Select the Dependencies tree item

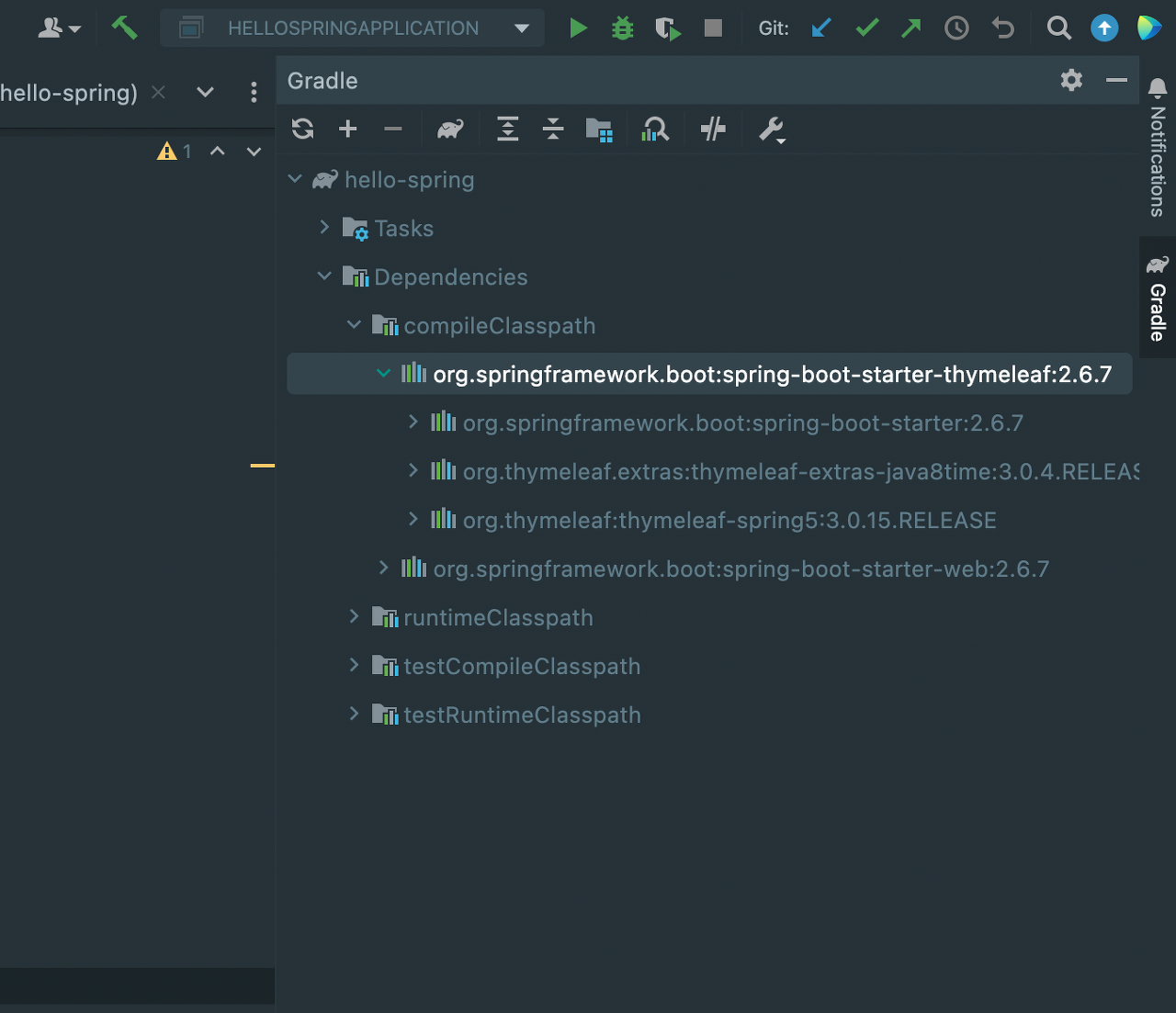(709, 277)
